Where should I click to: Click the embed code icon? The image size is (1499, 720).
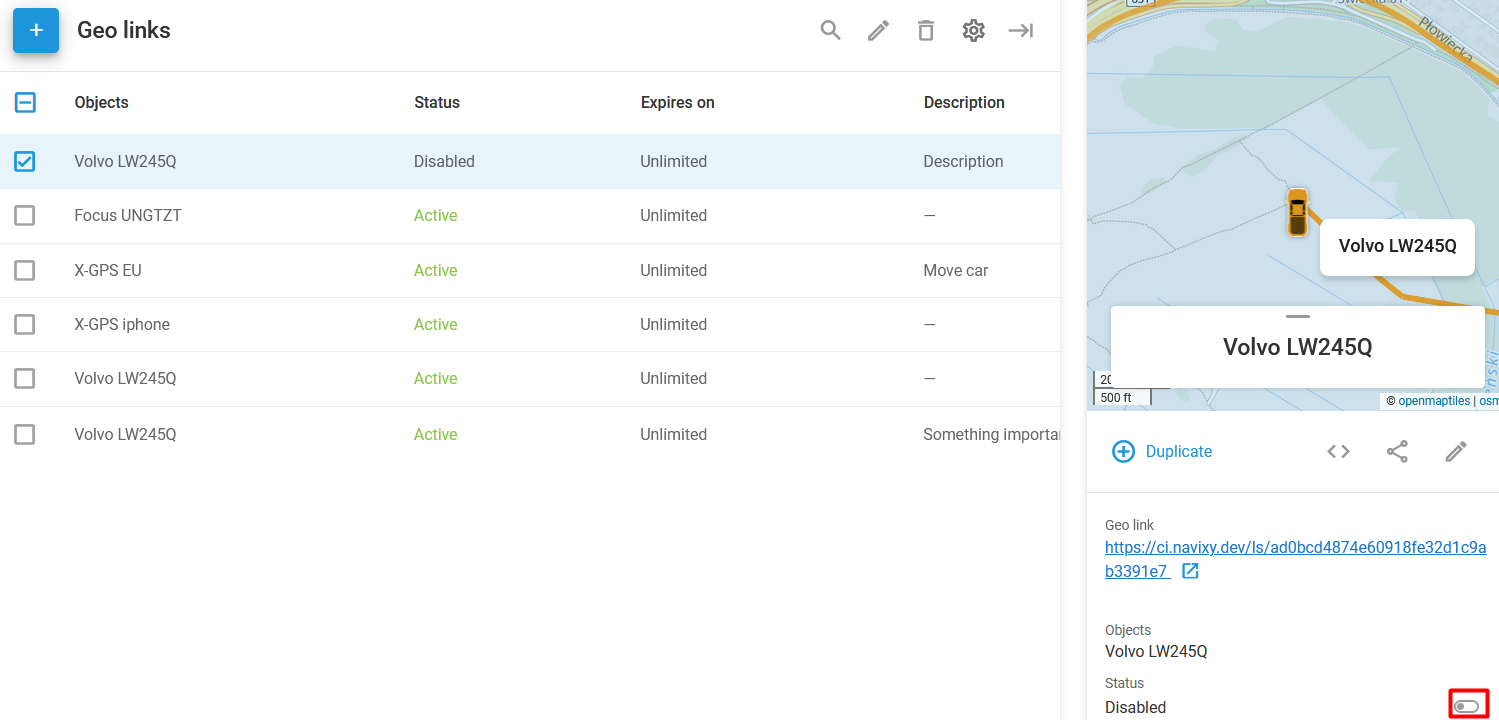(x=1338, y=452)
